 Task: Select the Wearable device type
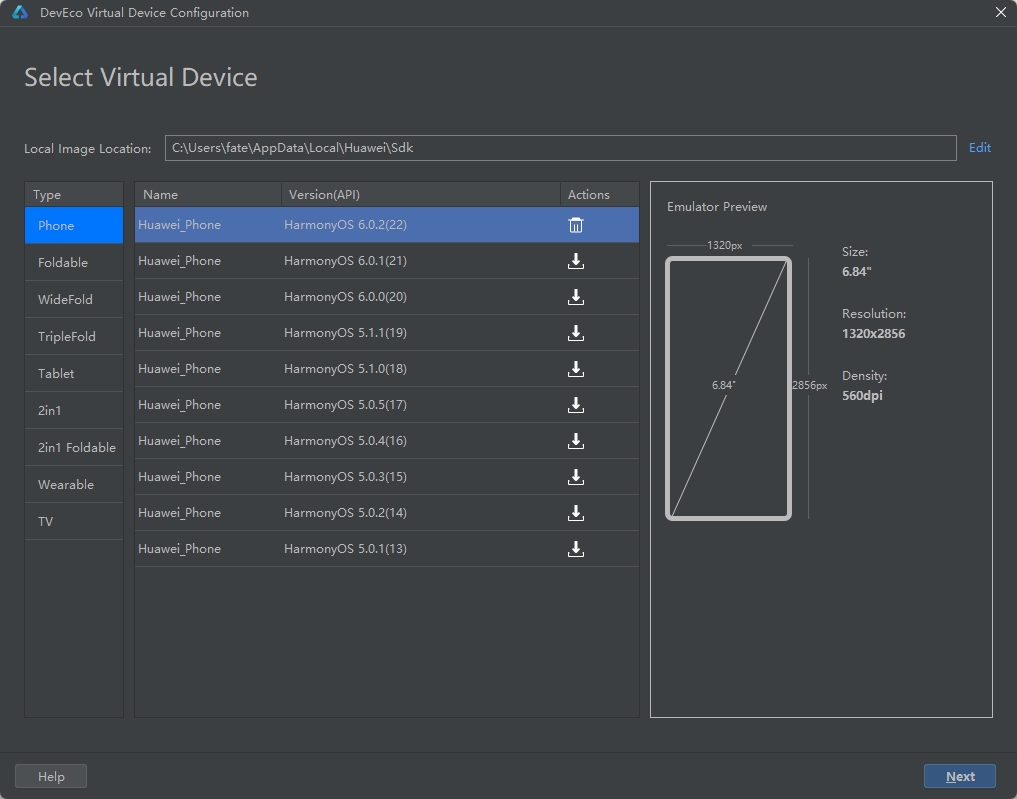[x=74, y=484]
